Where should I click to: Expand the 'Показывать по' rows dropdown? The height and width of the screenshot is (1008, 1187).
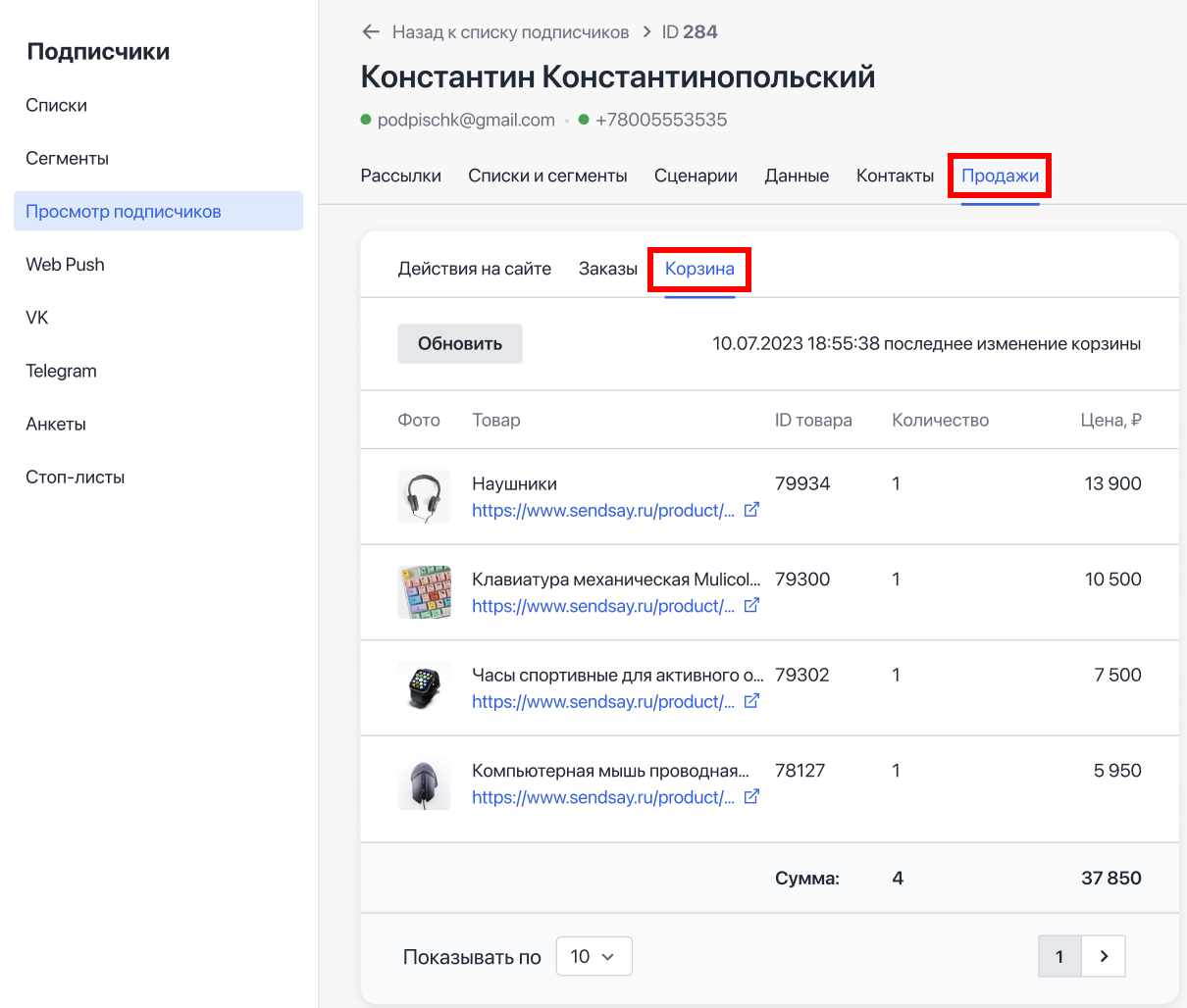pyautogui.click(x=593, y=956)
